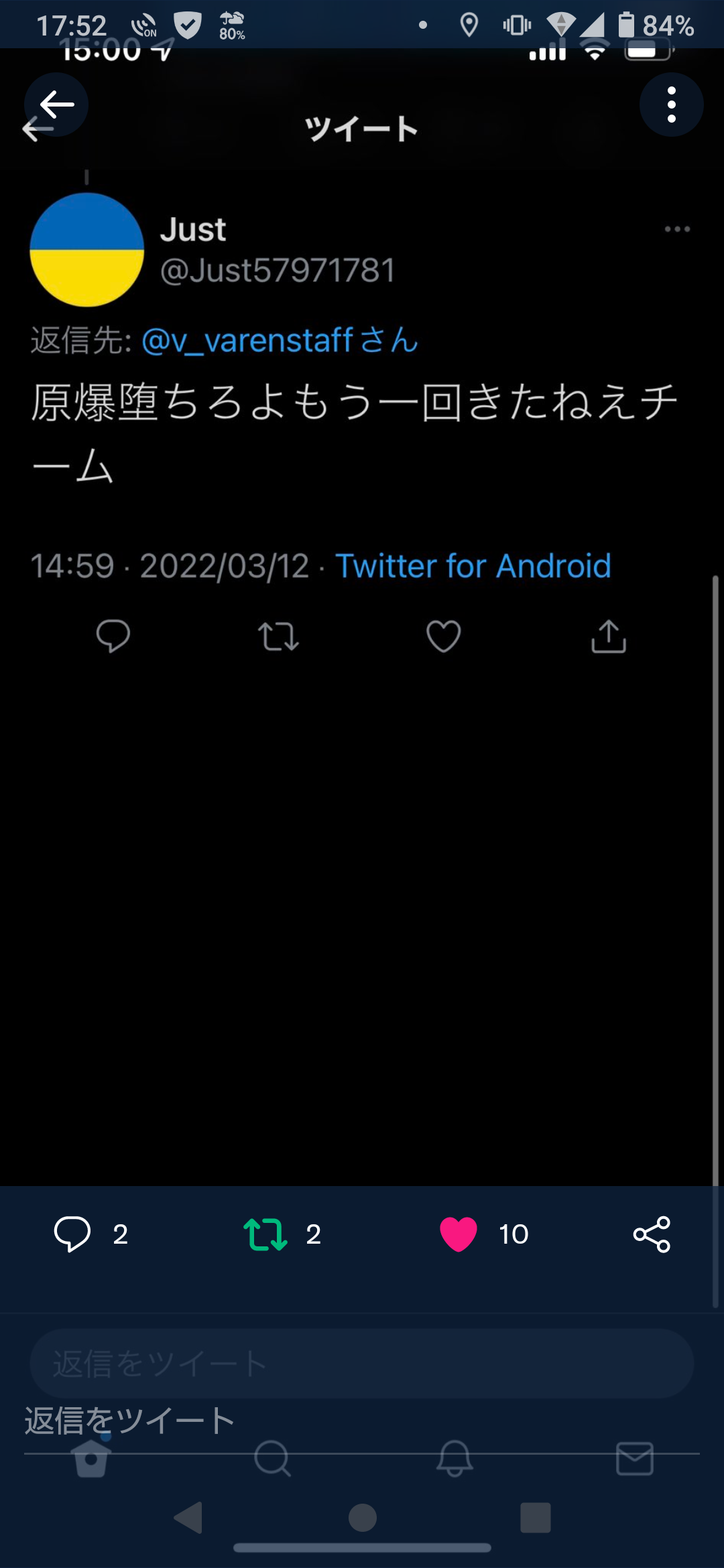Tap the reply tweet input field

coord(362,1364)
